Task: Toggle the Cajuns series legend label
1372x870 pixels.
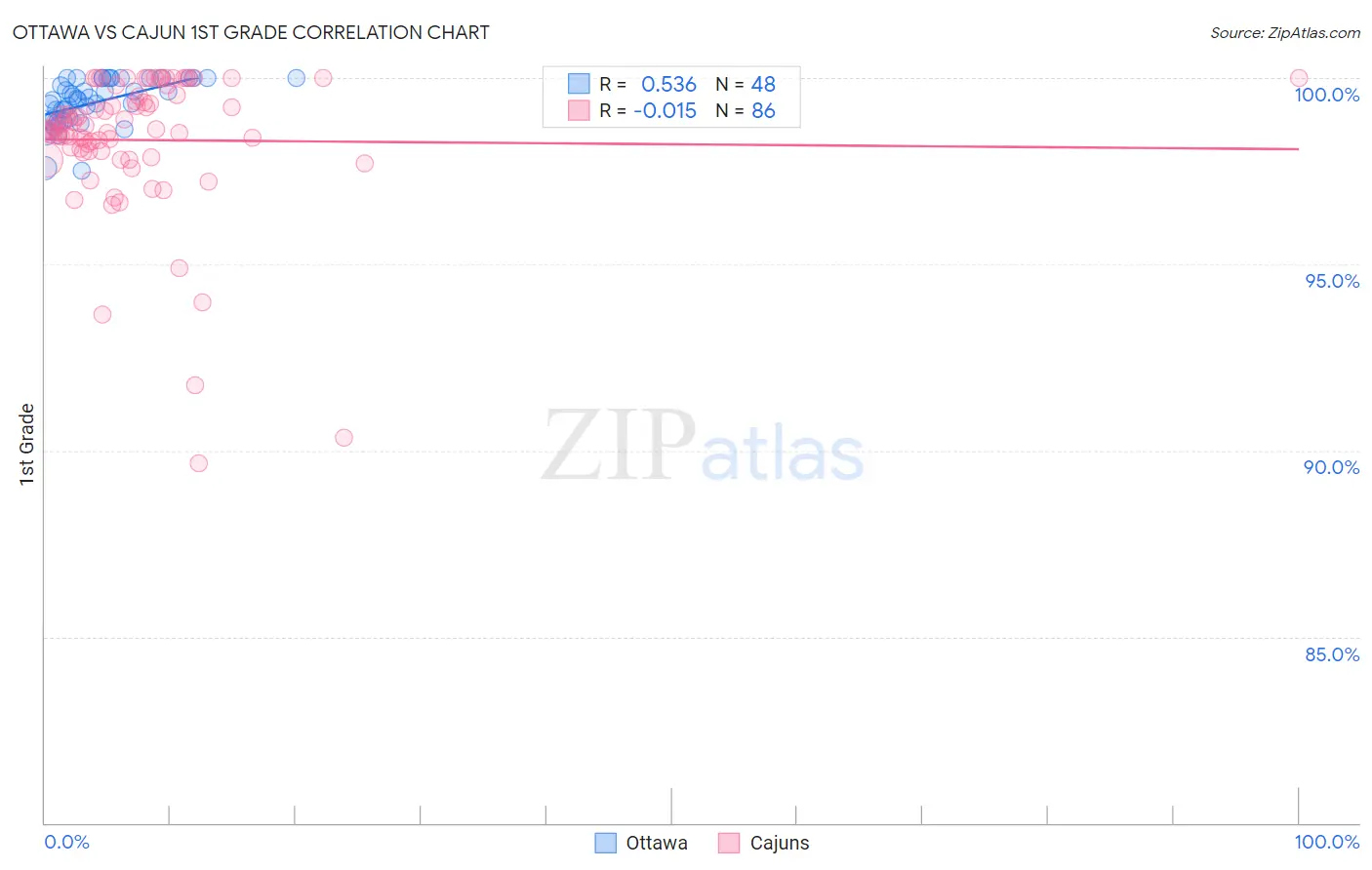Action: [x=780, y=843]
